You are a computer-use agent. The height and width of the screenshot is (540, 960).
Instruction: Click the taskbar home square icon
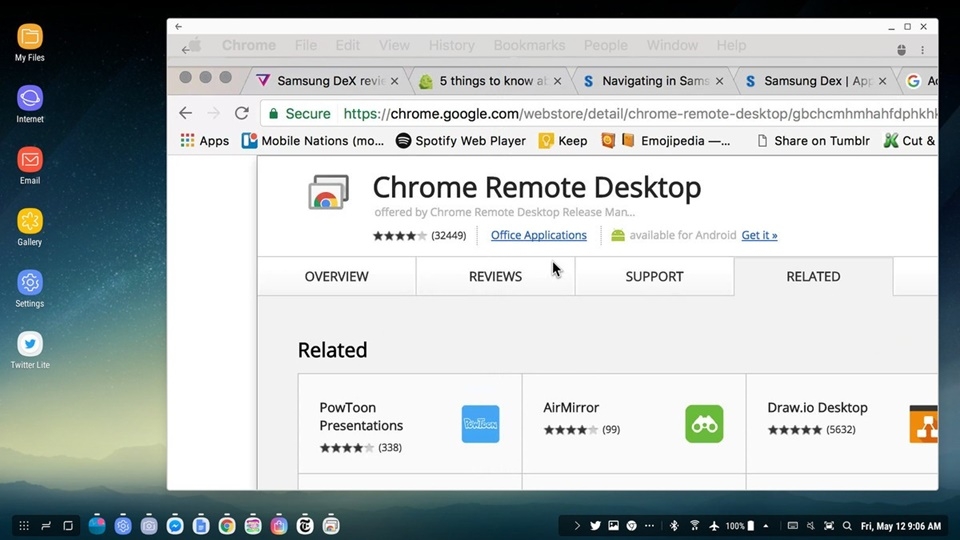[68, 526]
